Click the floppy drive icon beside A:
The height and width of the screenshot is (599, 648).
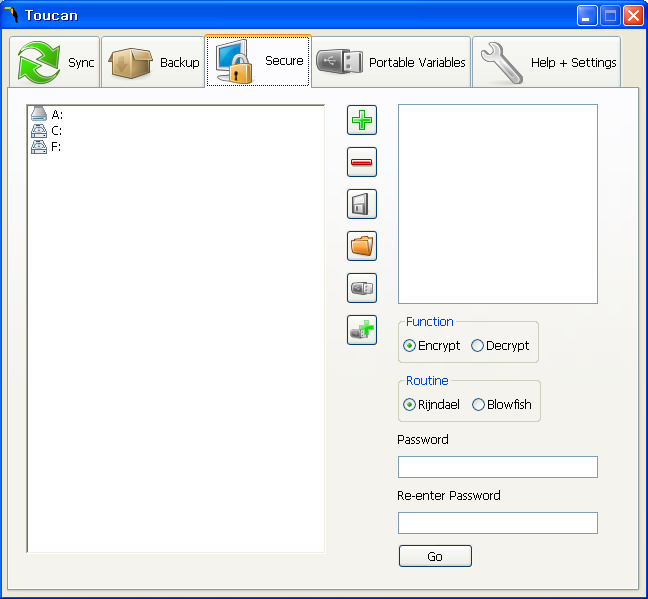tap(39, 114)
